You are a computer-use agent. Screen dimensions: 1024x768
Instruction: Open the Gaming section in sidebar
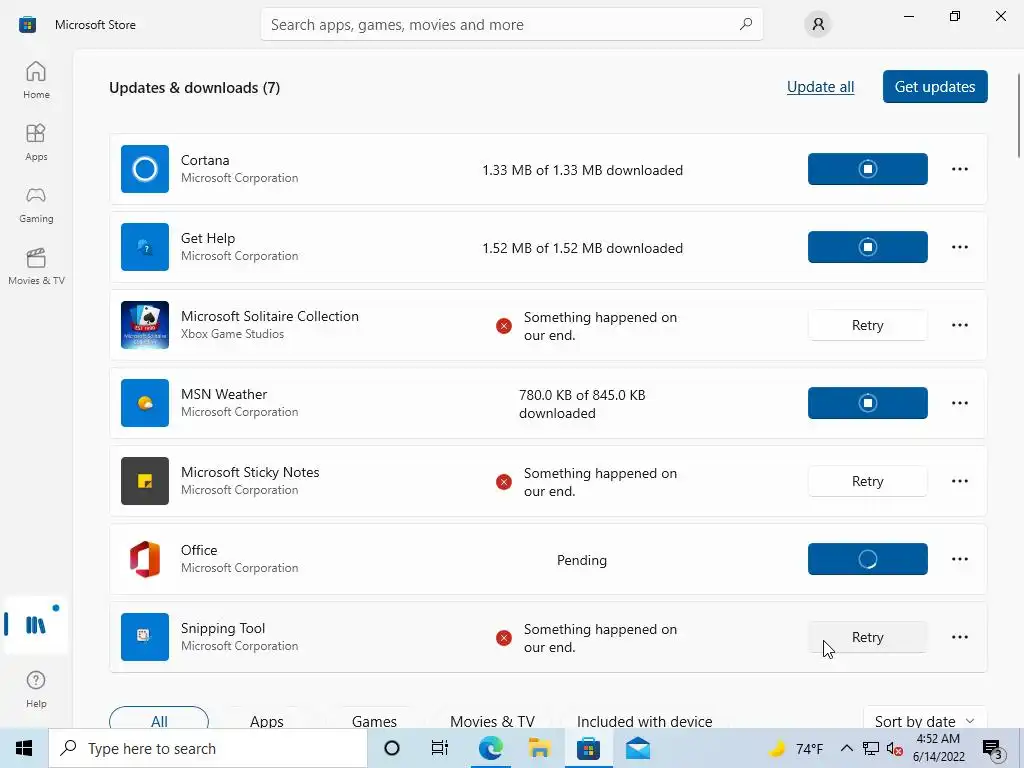click(x=36, y=204)
